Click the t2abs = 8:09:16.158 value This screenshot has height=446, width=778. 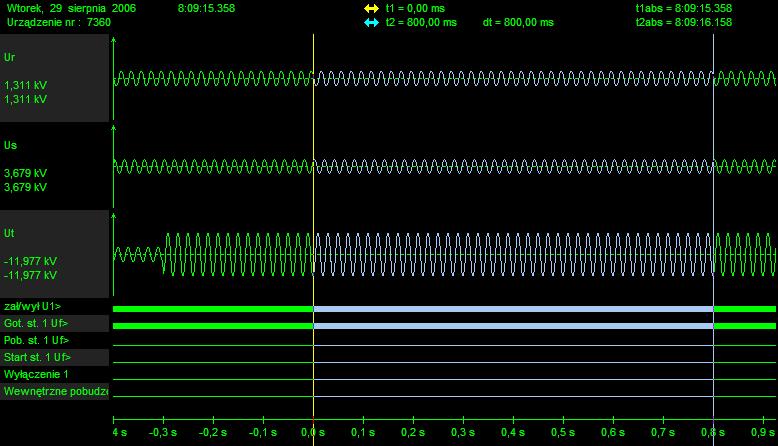click(684, 22)
